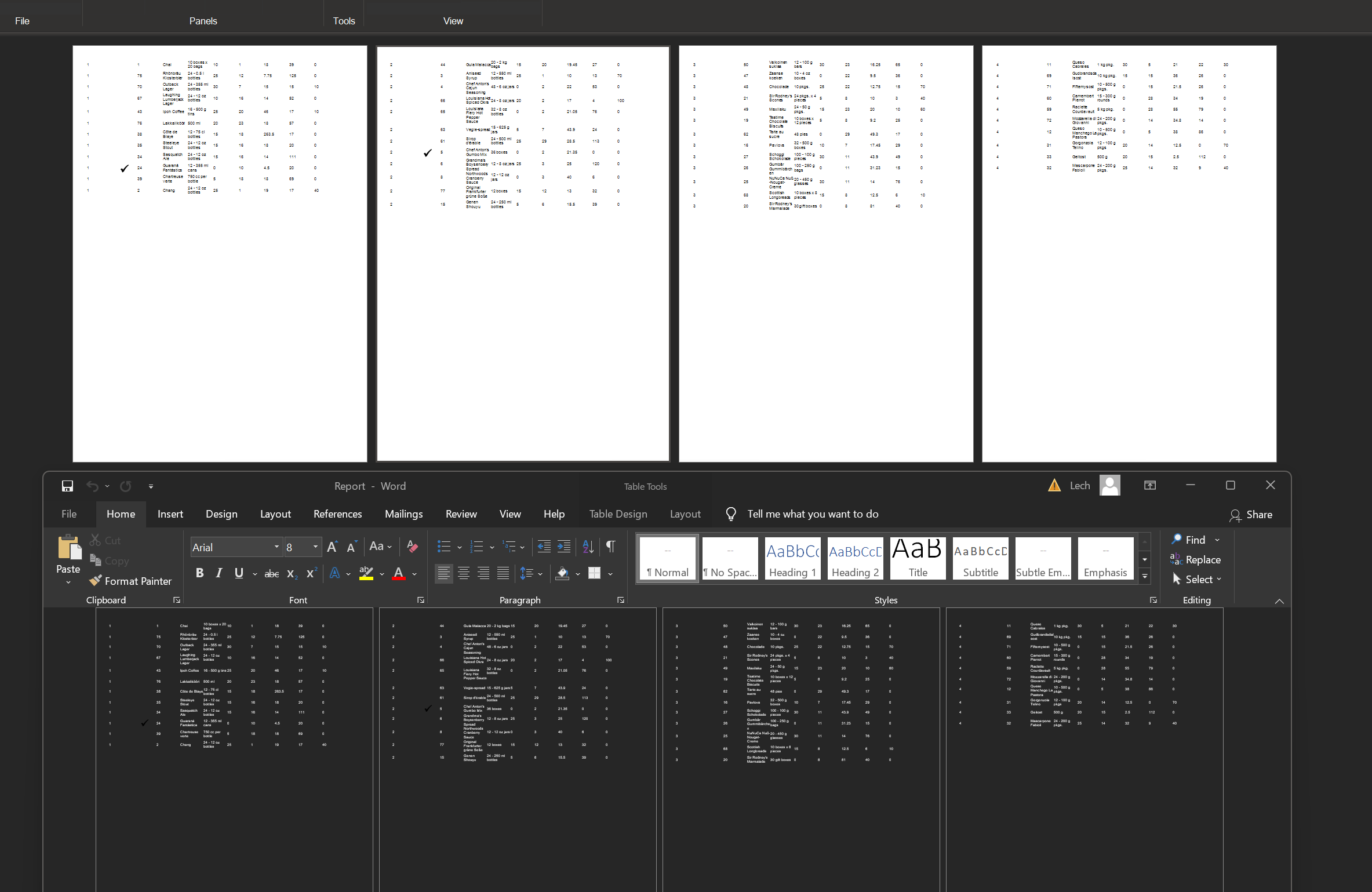Open the font size dropdown
This screenshot has width=1372, height=892.
click(315, 547)
